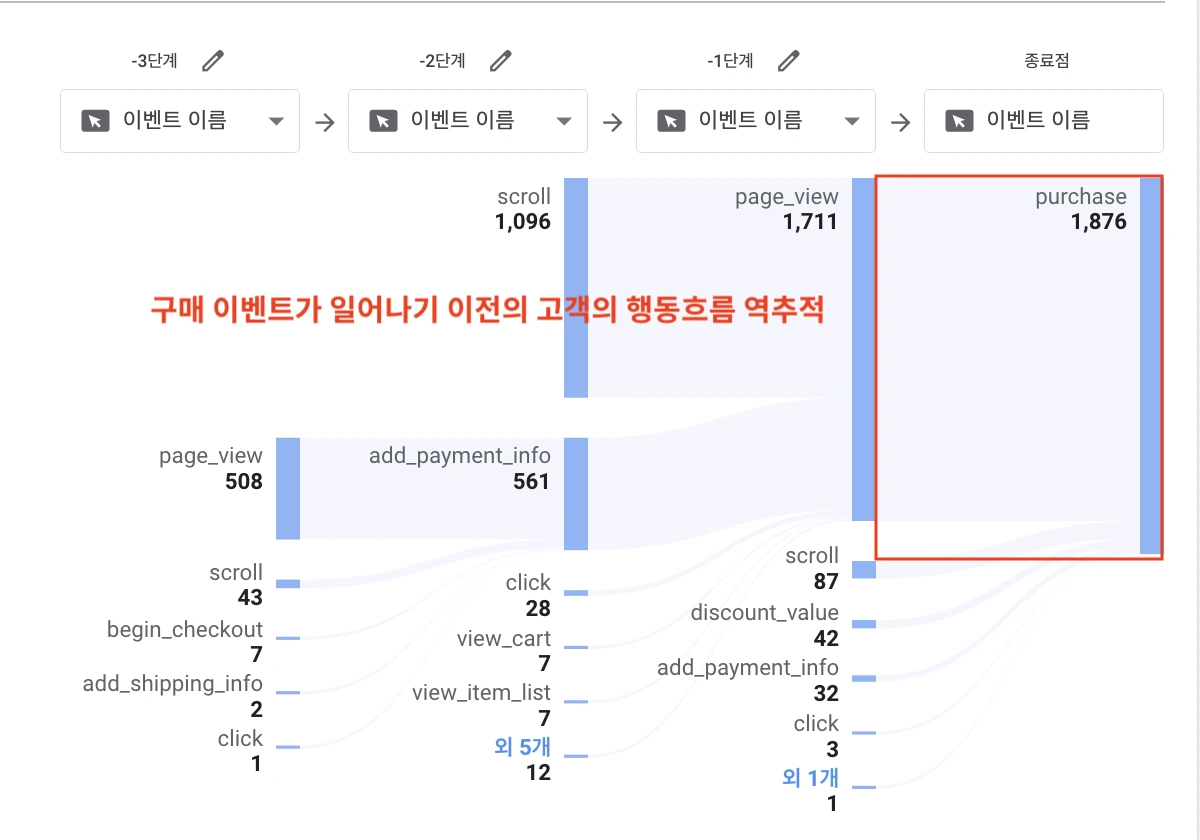Open the -1단계 이벤트 이름 dropdown

(756, 121)
